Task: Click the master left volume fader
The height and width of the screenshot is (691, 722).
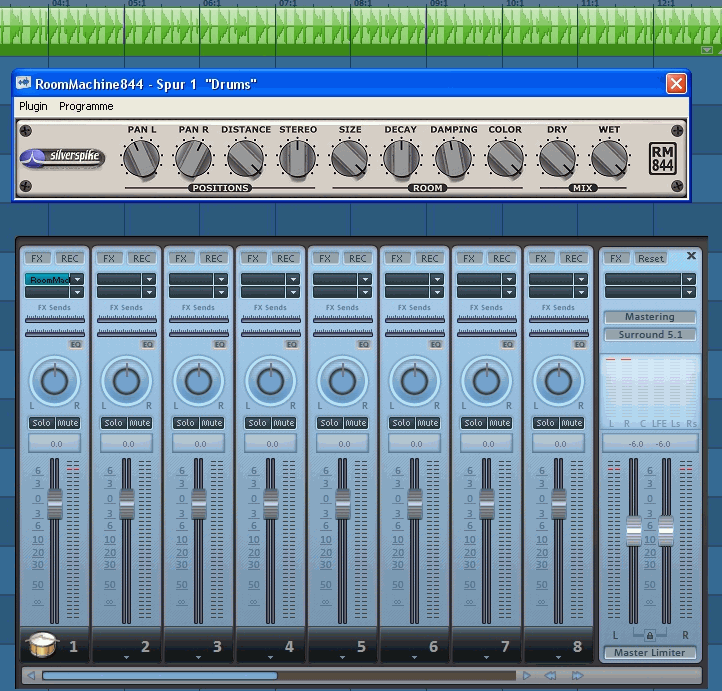Action: coord(634,531)
